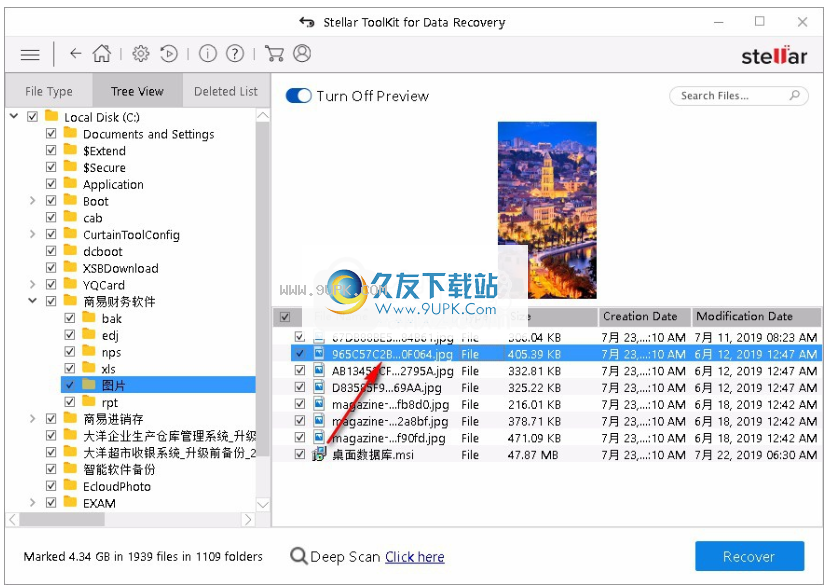Viewport: 831px width, 585px height.
Task: Click the stellar logo
Action: point(774,55)
